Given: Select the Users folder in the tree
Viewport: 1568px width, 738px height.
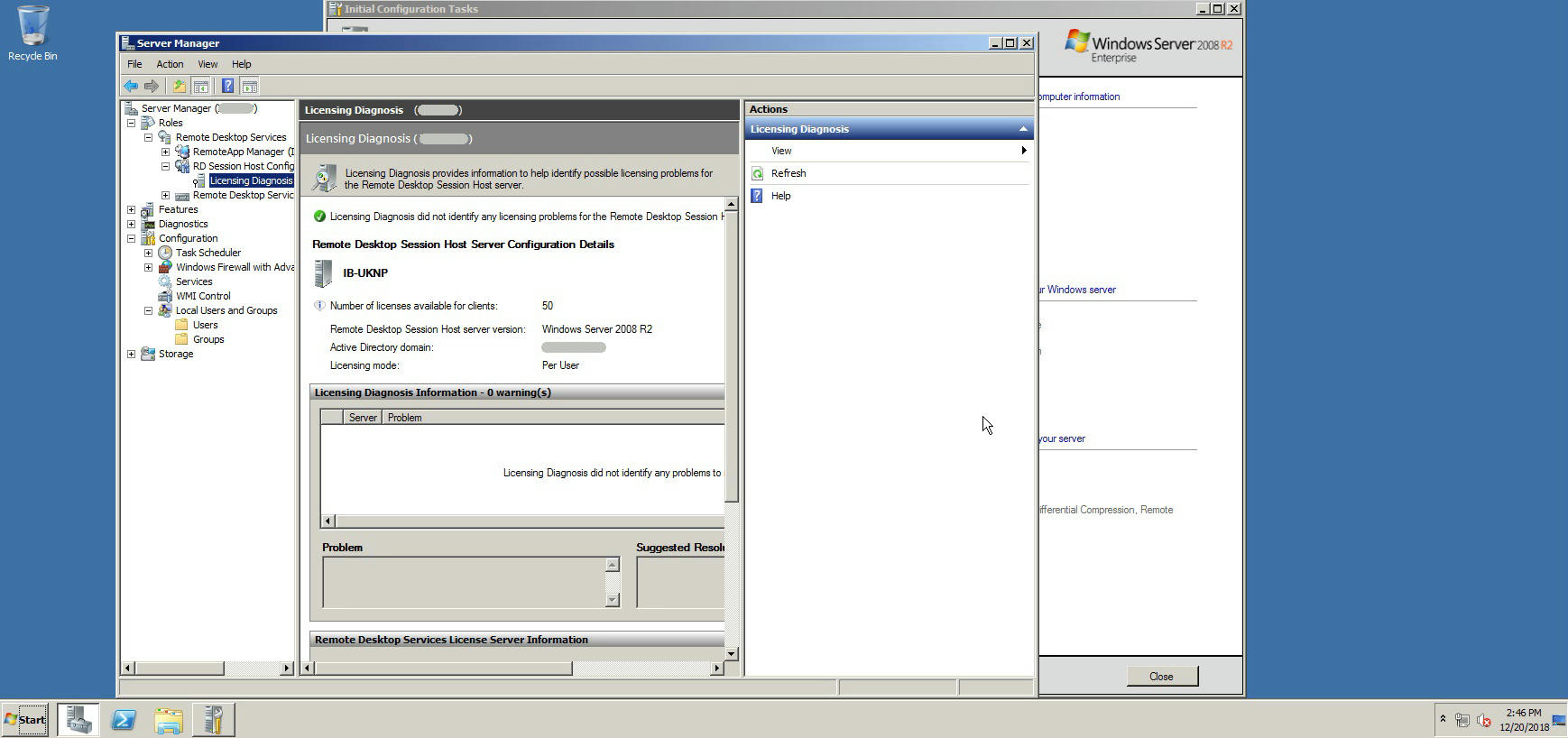Looking at the screenshot, I should pyautogui.click(x=205, y=325).
